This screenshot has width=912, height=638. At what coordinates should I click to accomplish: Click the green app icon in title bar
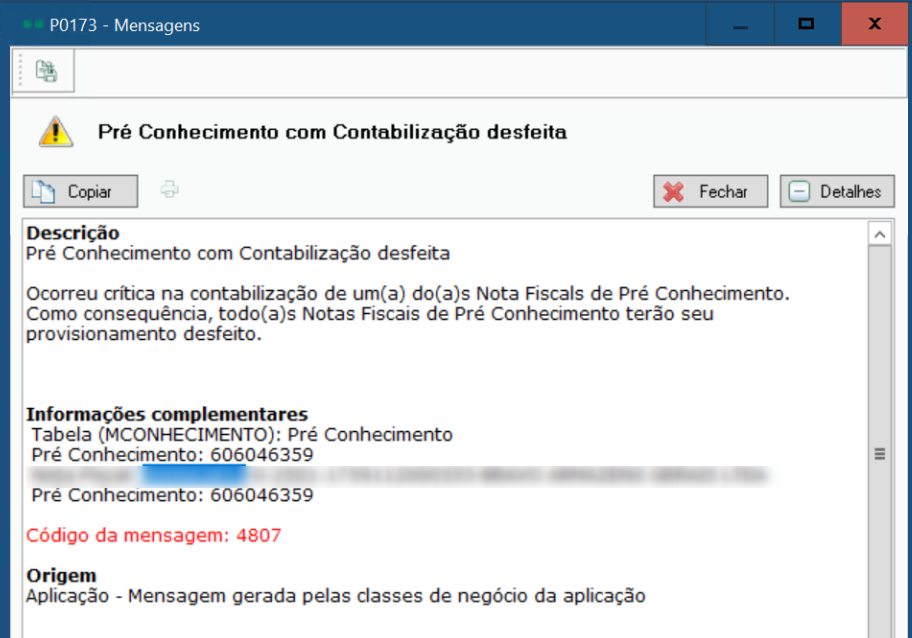point(33,25)
